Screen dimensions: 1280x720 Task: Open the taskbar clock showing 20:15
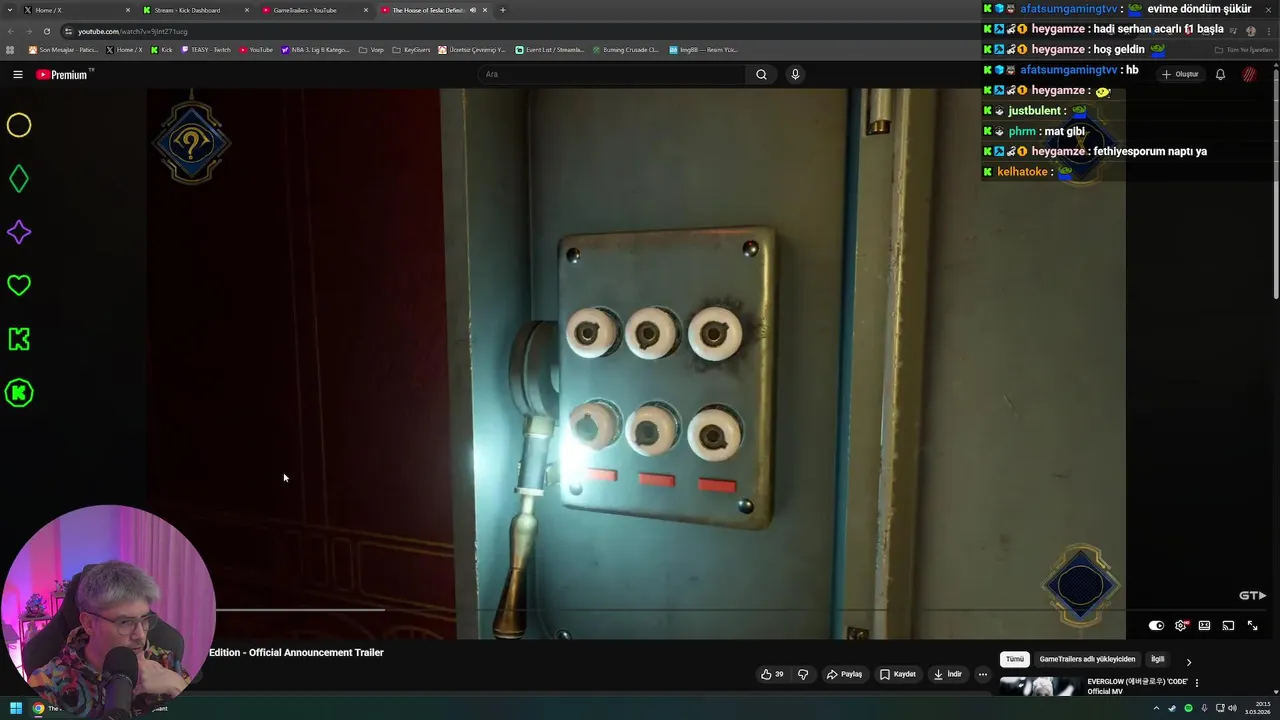(x=1256, y=708)
